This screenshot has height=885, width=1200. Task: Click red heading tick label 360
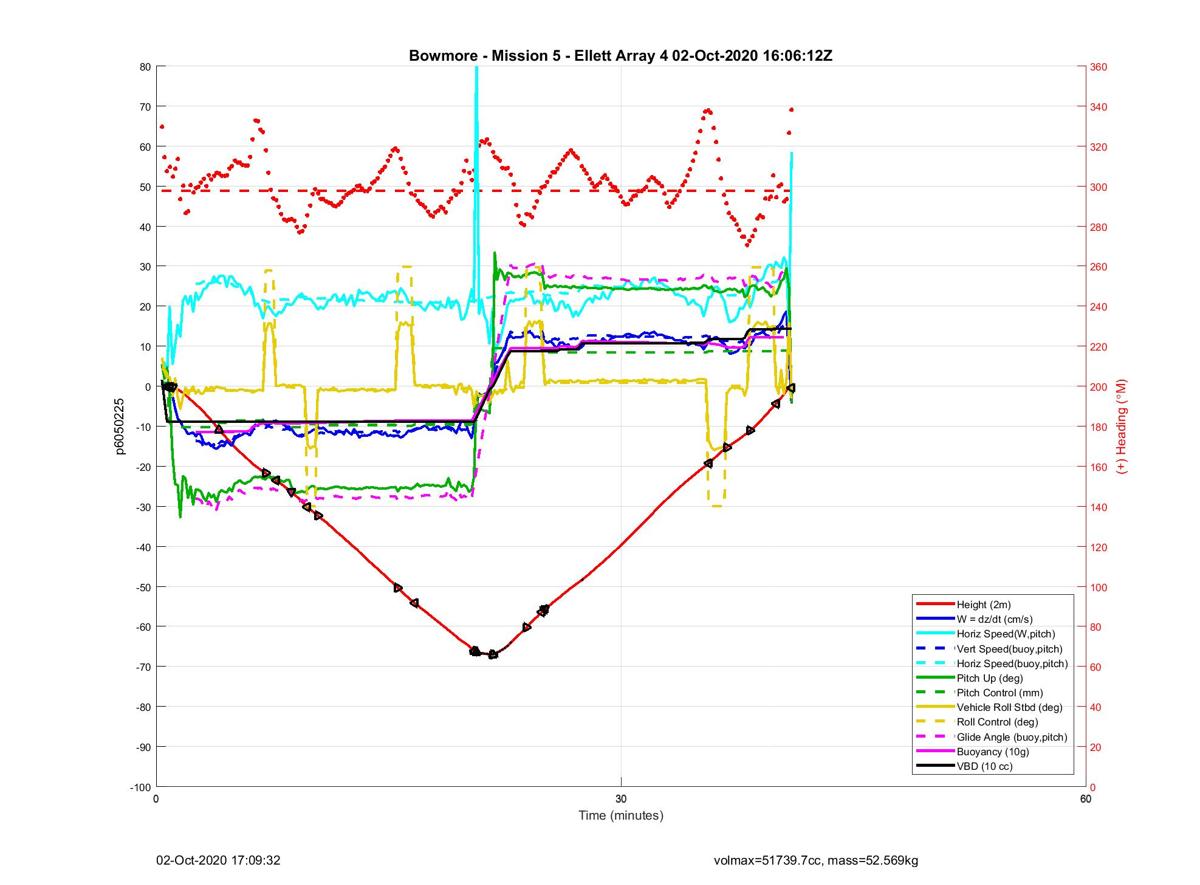pos(1099,67)
